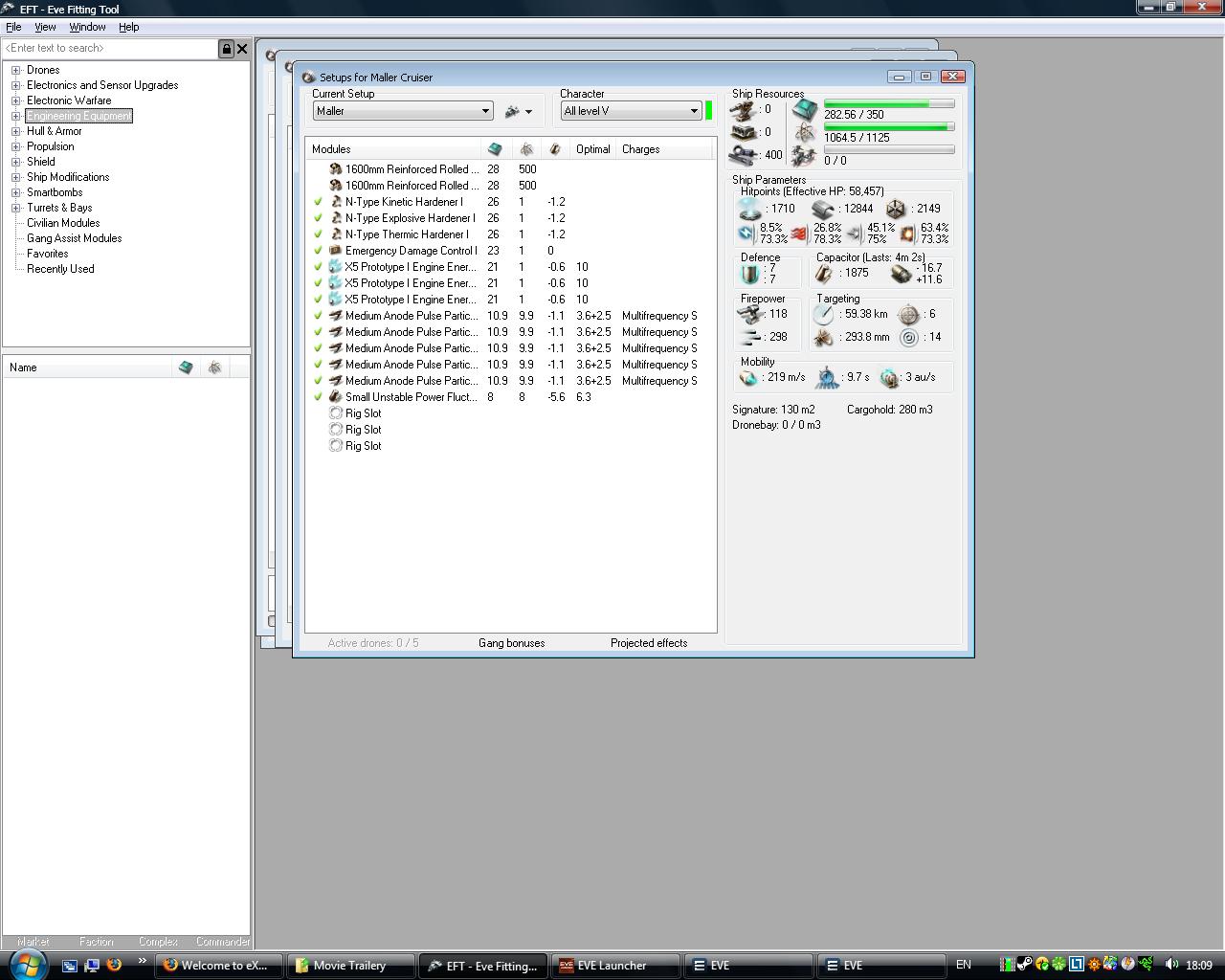
Task: Click the calibration icon showing 400
Action: click(744, 155)
